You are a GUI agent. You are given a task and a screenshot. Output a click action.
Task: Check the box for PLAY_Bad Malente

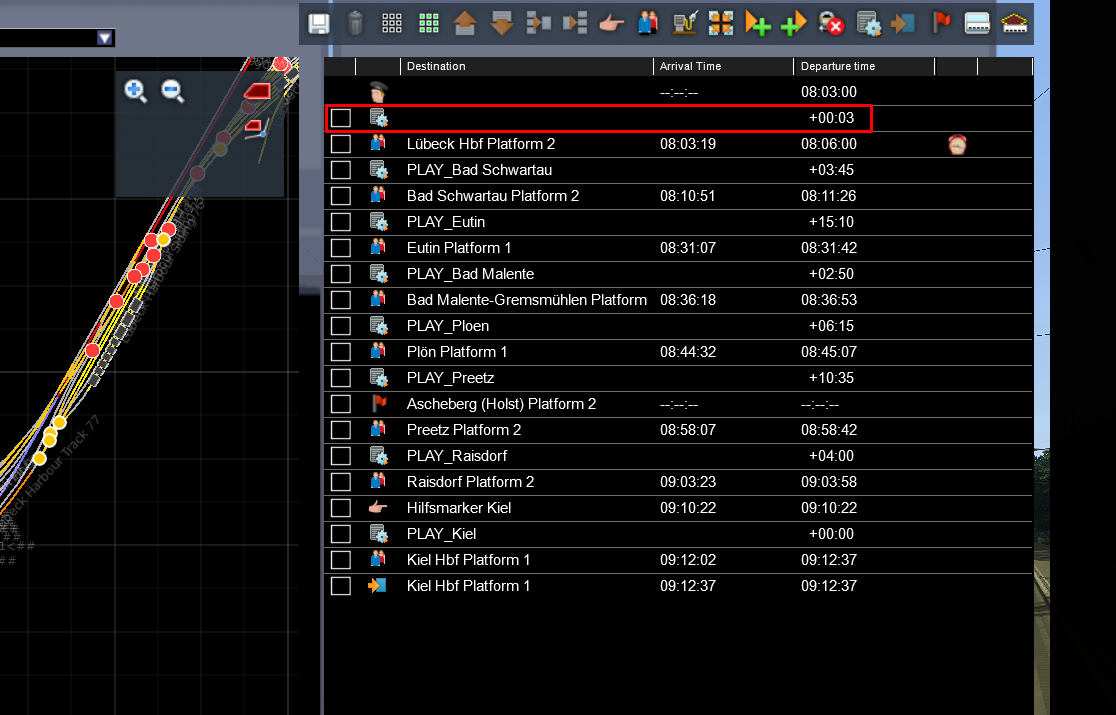[x=341, y=274]
